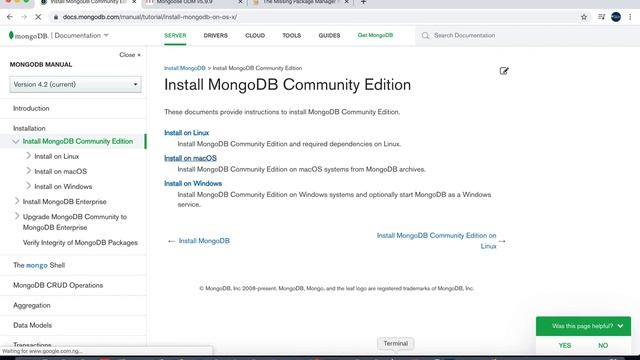Image resolution: width=640 pixels, height=360 pixels.
Task: Open the DRIVERS navigation tab
Action: (x=216, y=36)
